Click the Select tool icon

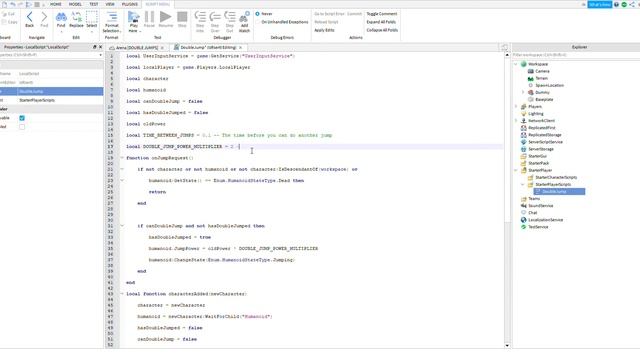coord(92,17)
